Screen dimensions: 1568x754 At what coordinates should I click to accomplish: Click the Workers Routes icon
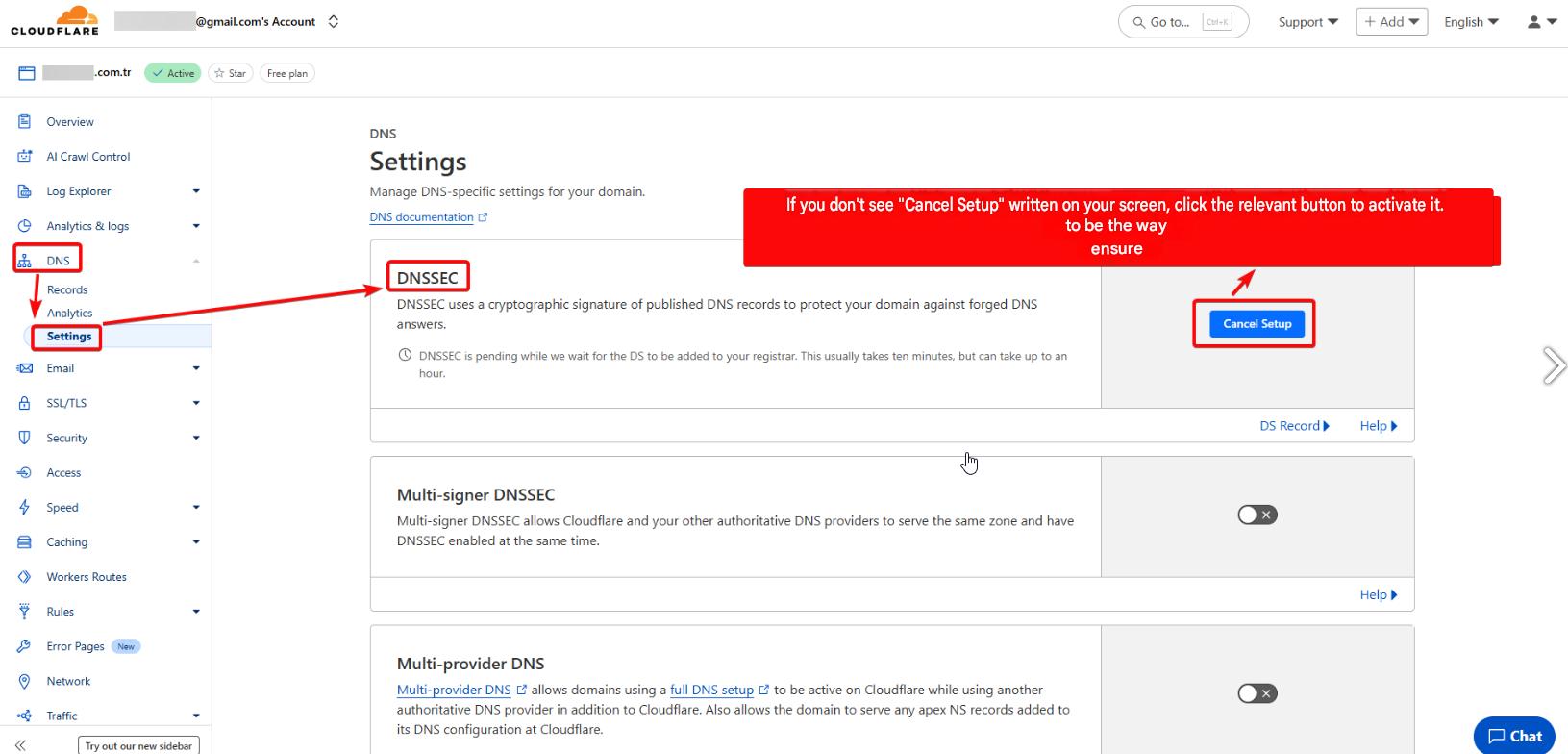(x=25, y=576)
